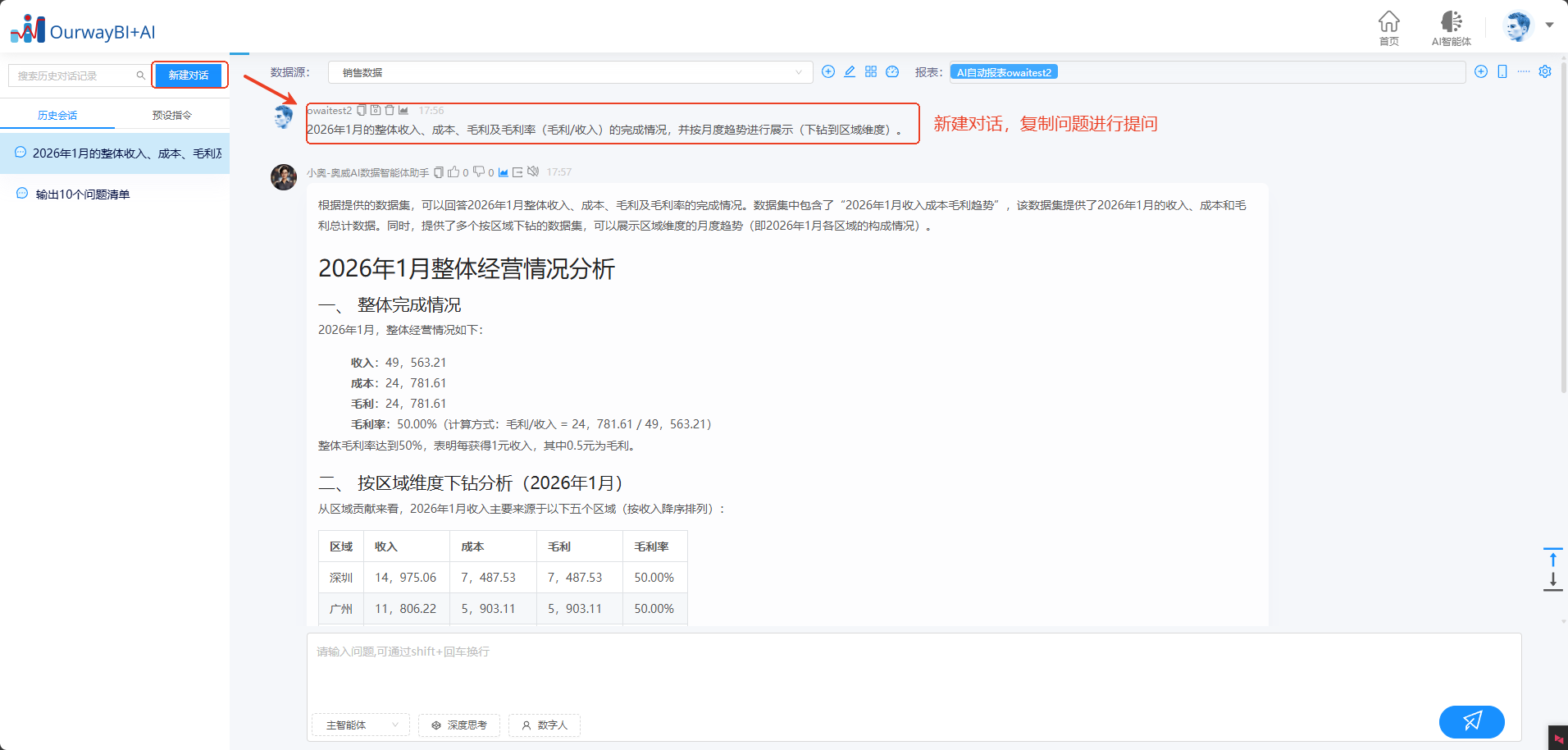Screen dimensions: 1568x750
Task: Toggle the 深度思考 deep thinking option
Action: [x=459, y=725]
